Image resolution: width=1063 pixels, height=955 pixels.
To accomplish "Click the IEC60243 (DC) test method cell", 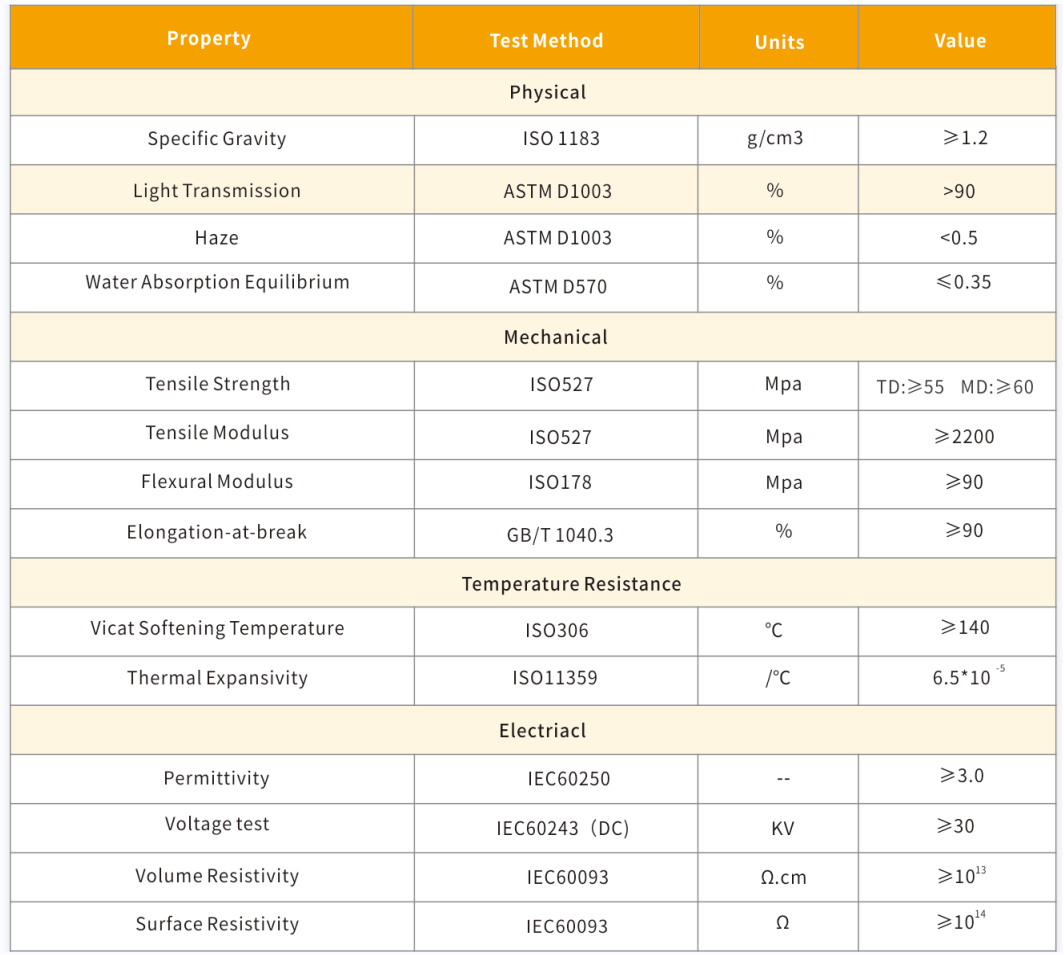I will coord(562,828).
